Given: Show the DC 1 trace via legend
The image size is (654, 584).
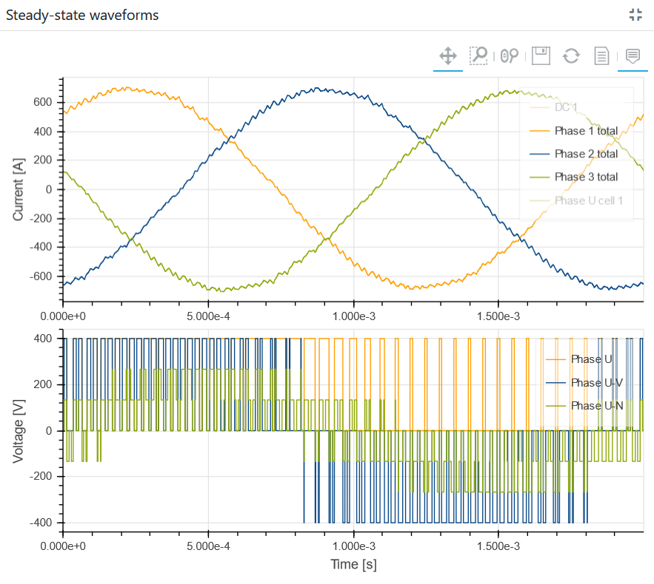Looking at the screenshot, I should pyautogui.click(x=567, y=107).
